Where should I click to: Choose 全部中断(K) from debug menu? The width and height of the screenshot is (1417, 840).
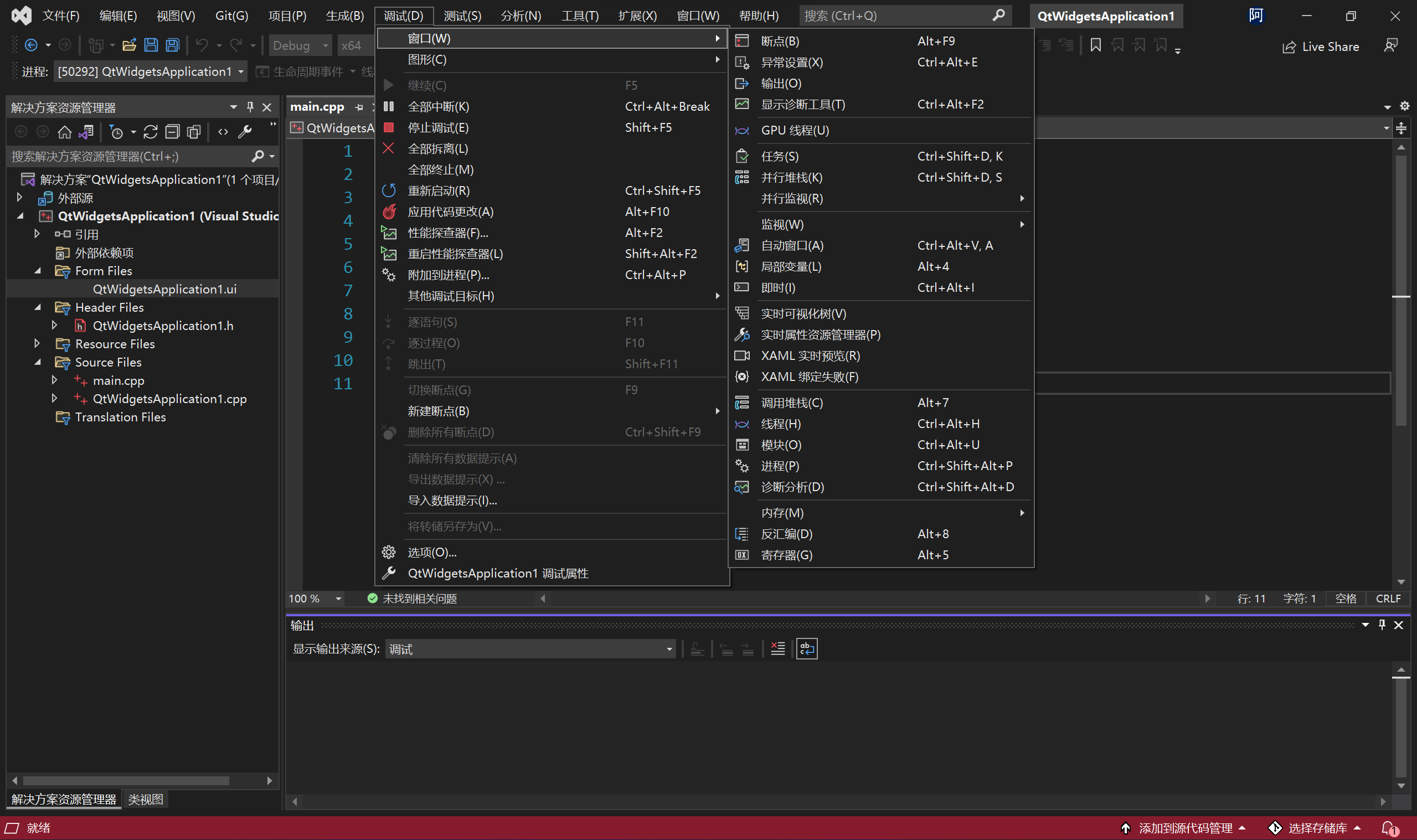(x=552, y=106)
